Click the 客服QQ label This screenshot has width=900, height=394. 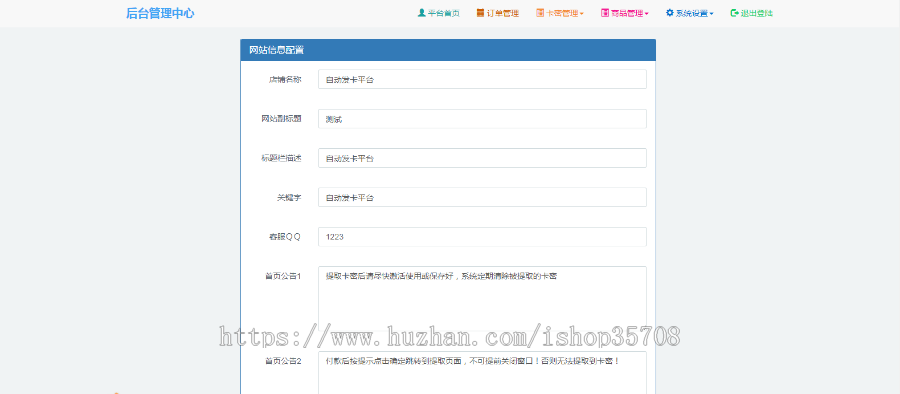(285, 237)
